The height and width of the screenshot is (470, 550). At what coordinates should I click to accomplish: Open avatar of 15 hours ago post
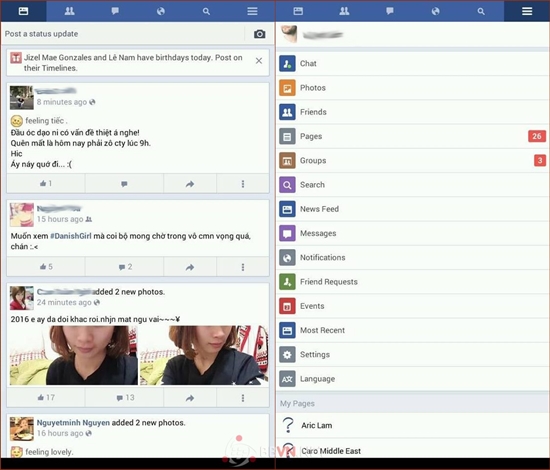(x=22, y=215)
